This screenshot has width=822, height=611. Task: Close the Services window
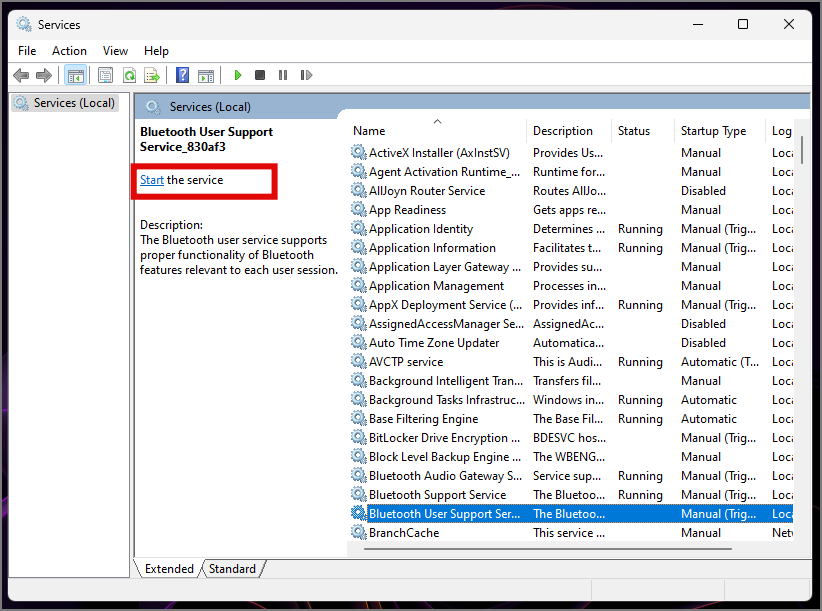[x=788, y=24]
